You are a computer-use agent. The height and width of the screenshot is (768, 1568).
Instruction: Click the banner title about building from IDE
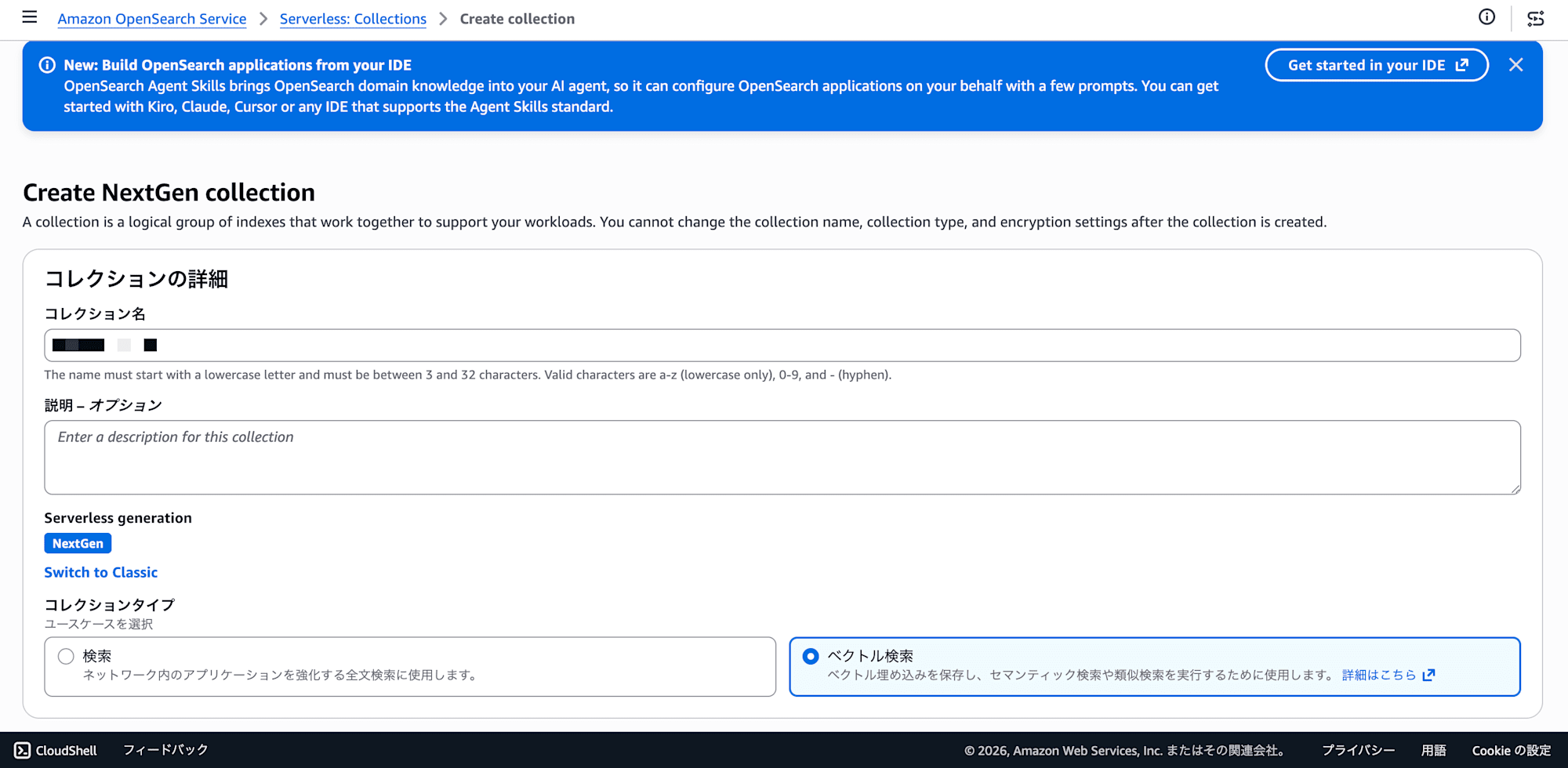point(238,65)
